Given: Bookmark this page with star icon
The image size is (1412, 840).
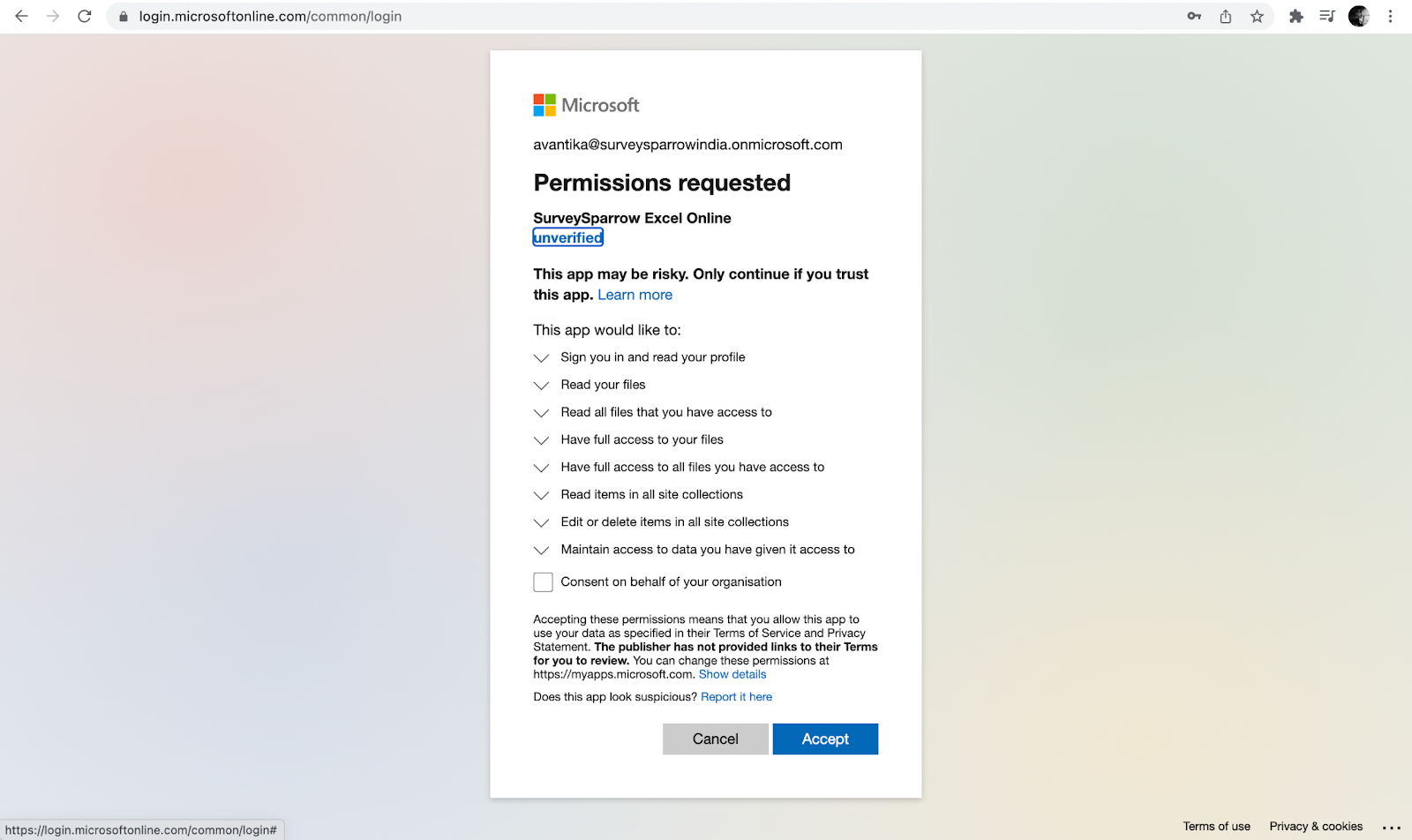Looking at the screenshot, I should point(1257,16).
